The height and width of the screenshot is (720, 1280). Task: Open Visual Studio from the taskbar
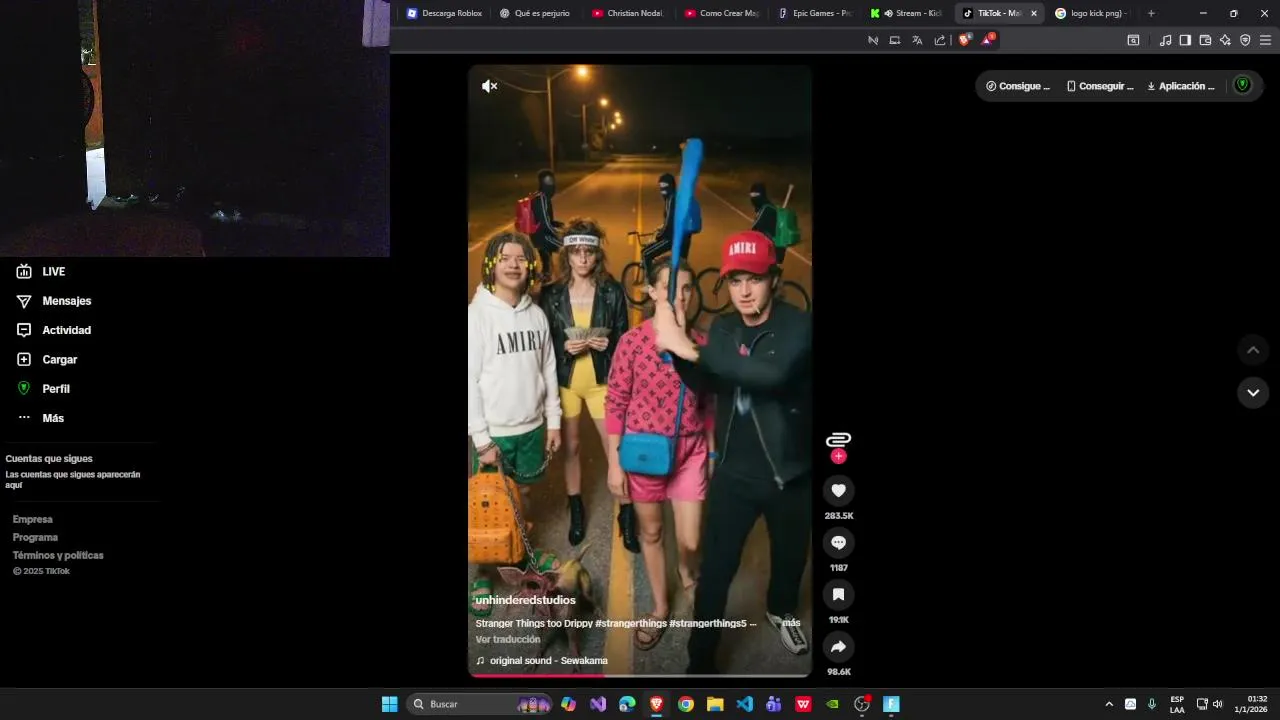point(598,704)
